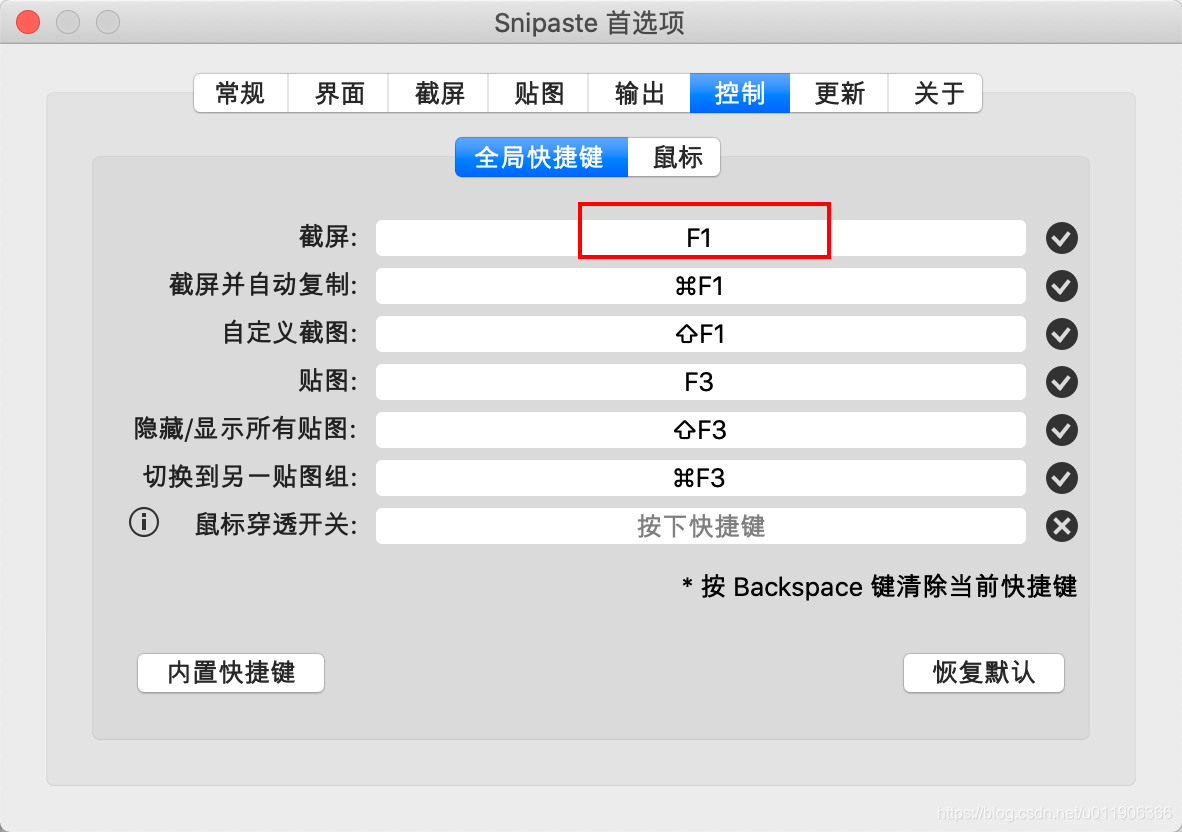Click the checkmark icon beside 自定义截图
Image resolution: width=1182 pixels, height=832 pixels.
1061,334
